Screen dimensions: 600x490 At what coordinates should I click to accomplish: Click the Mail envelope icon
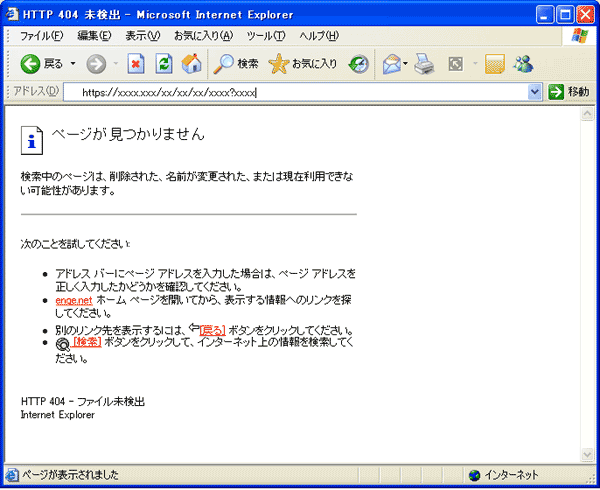click(x=391, y=64)
